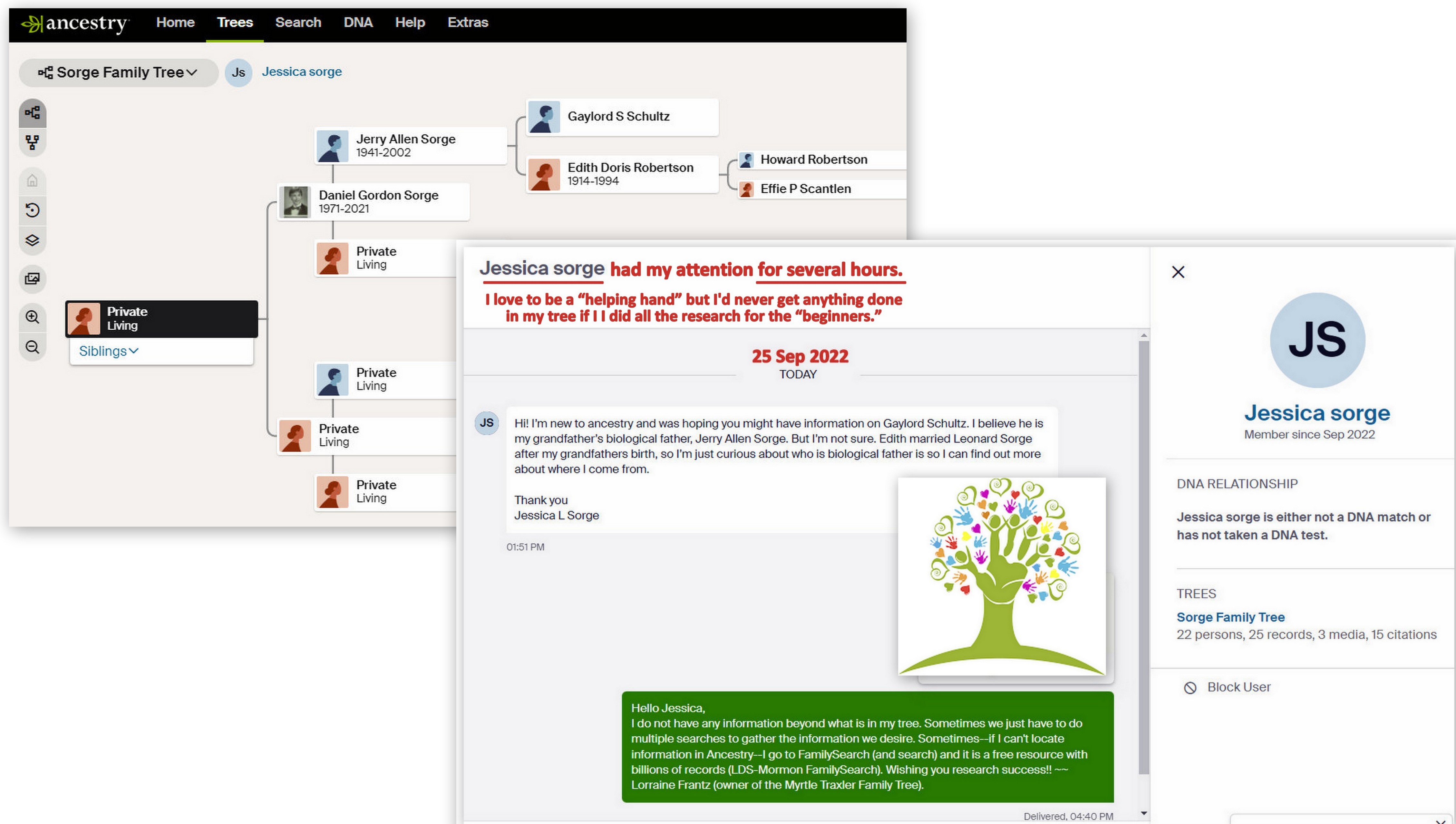Close the Jessica sorge profile panel
This screenshot has height=824, width=1456.
[x=1178, y=272]
